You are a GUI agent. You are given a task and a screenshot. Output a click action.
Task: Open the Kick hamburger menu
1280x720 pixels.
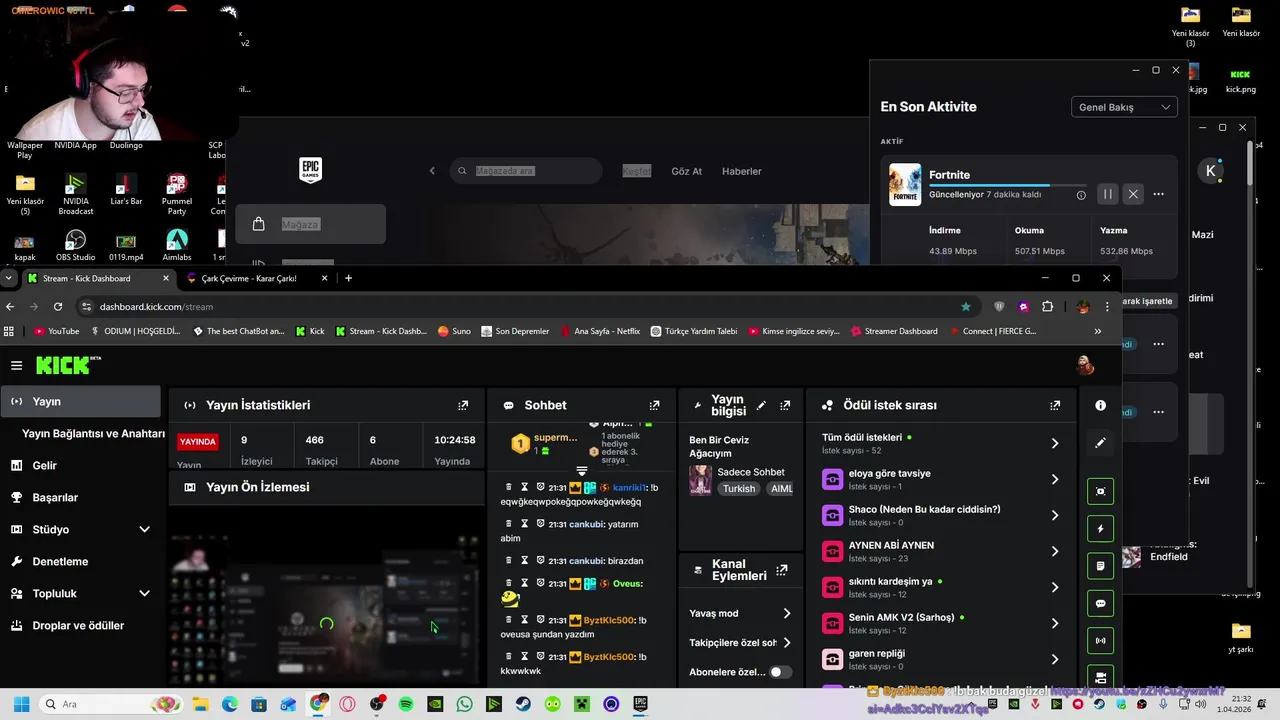coord(16,366)
